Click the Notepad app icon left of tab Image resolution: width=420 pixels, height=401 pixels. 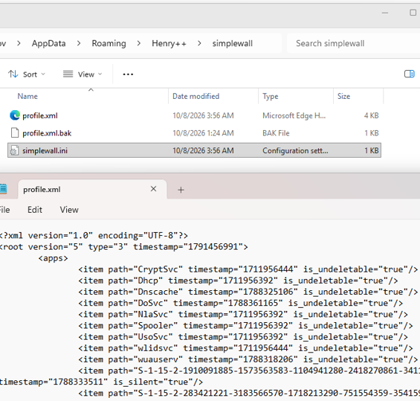tap(3, 189)
